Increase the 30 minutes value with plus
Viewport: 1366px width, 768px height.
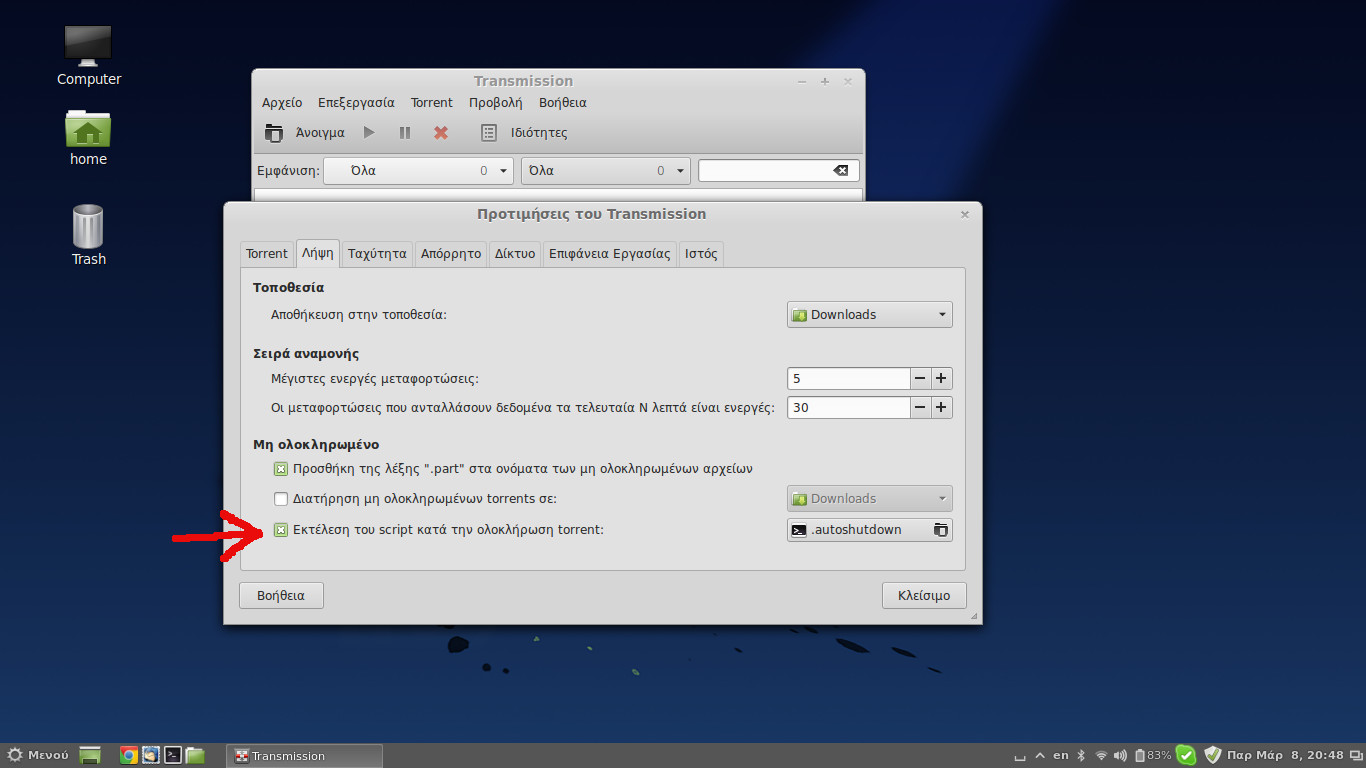coord(941,407)
